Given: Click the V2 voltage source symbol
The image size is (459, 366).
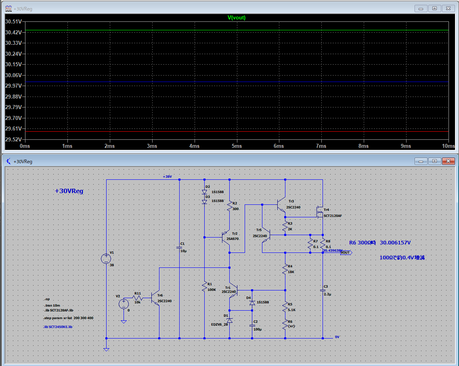Looking at the screenshot, I should tap(124, 304).
